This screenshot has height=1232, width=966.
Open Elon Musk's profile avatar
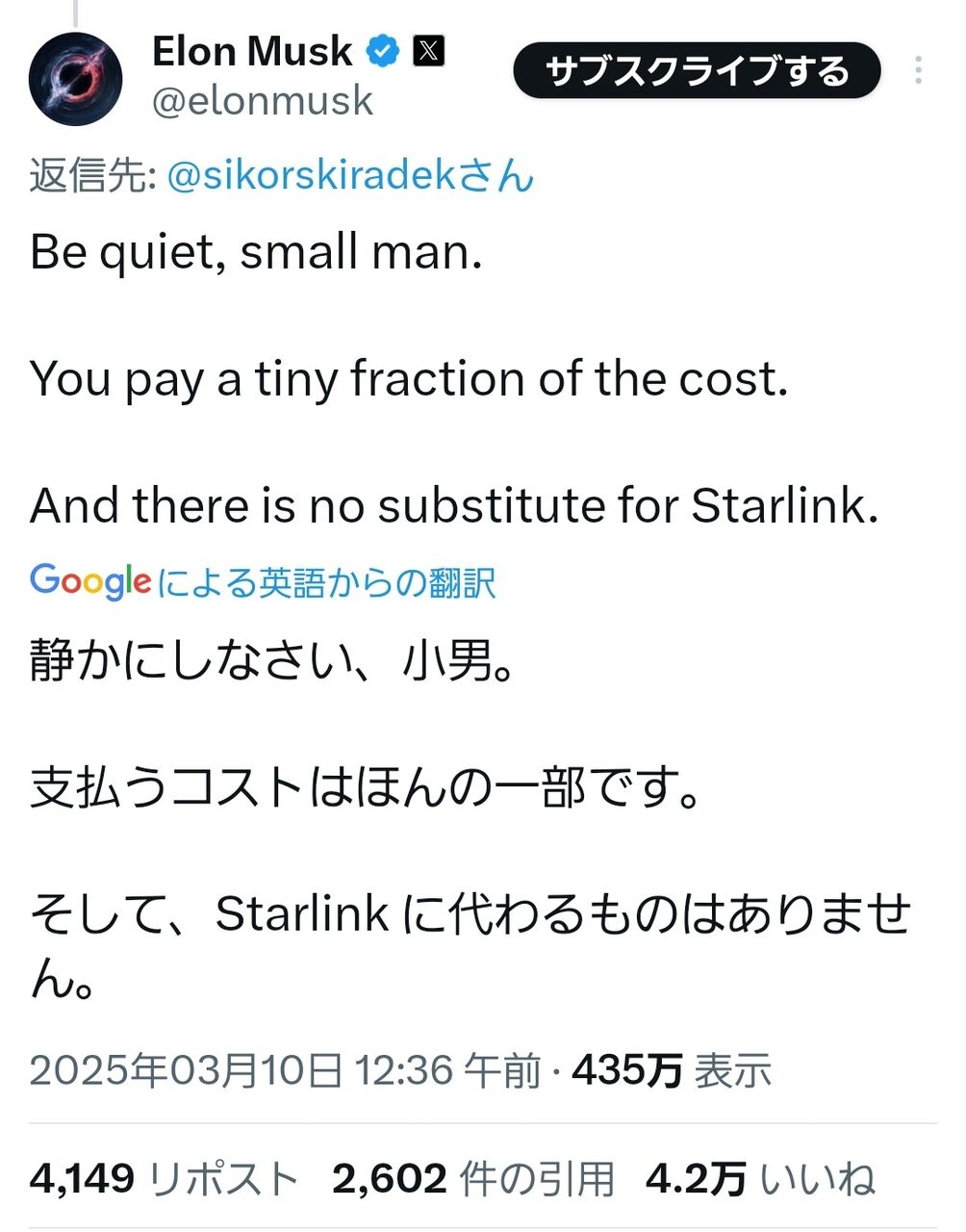pos(76,79)
